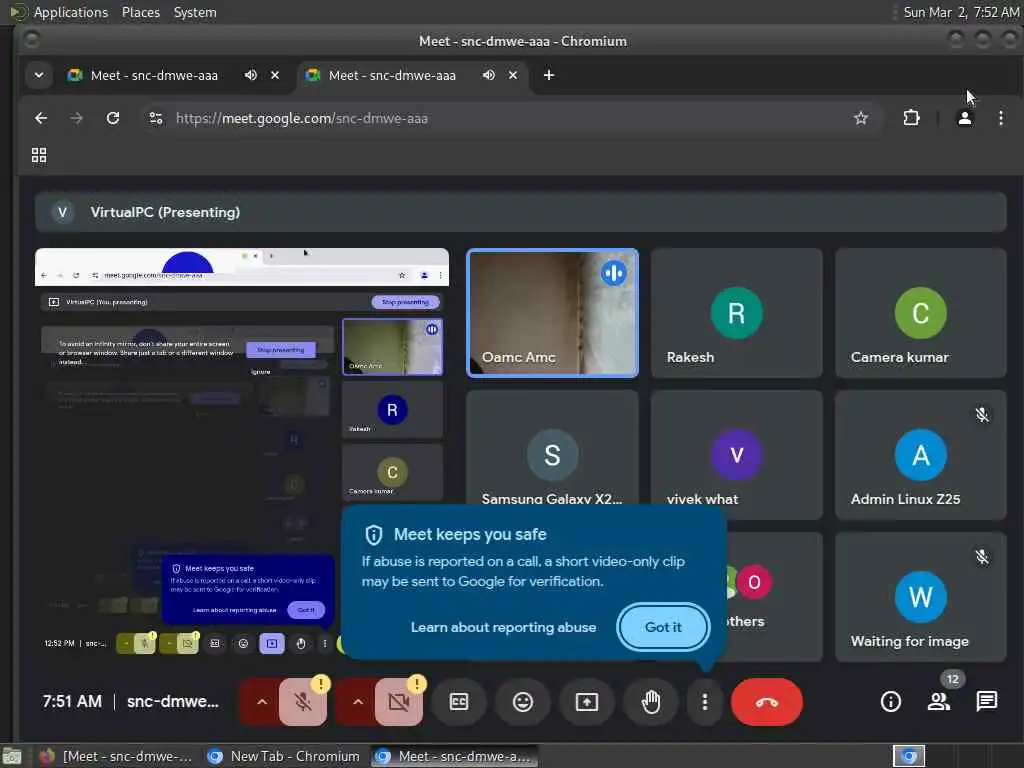The image size is (1024, 768).
Task: Open meeting details info icon
Action: (x=891, y=702)
